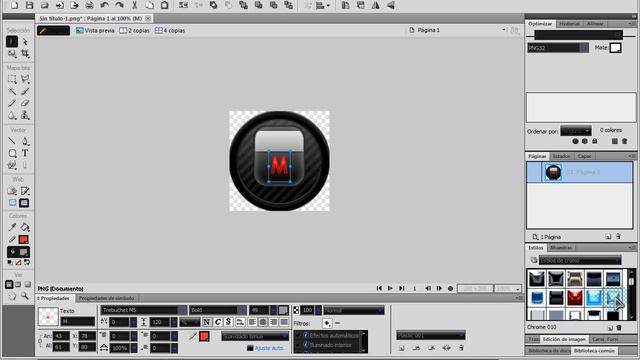Choose the Eraser tool

(25, 103)
